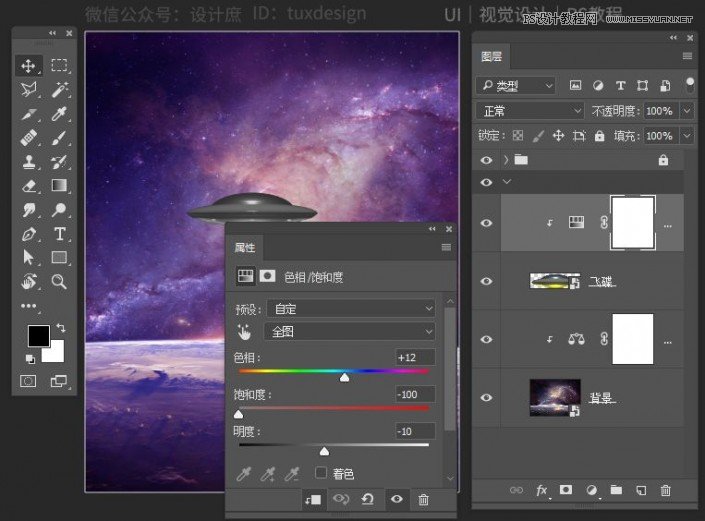705x521 pixels.
Task: Filter layers by pixel image type
Action: point(575,85)
